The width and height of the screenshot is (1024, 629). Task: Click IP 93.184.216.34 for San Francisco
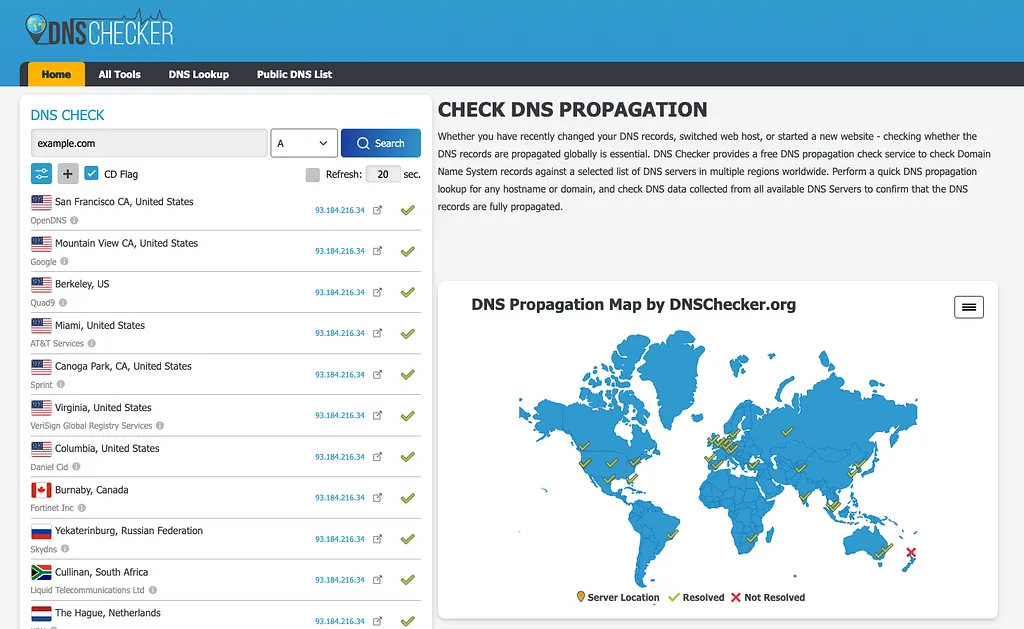click(340, 210)
